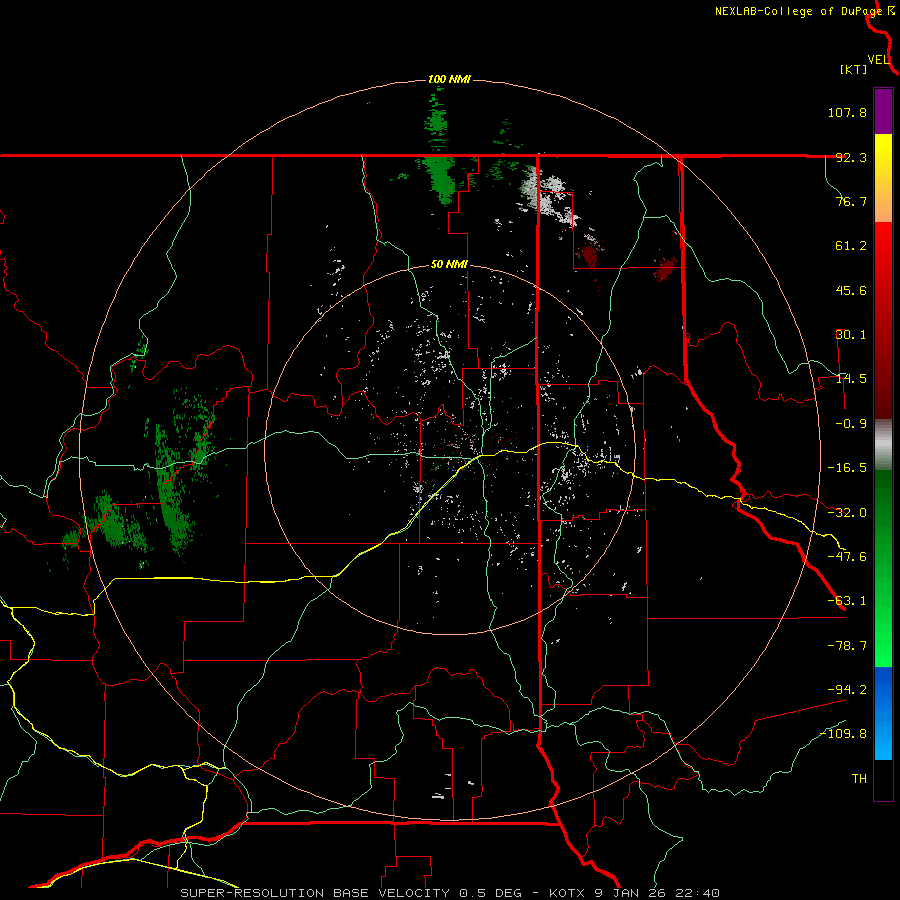Click the TH legend label
The height and width of the screenshot is (900, 900).
point(859,779)
